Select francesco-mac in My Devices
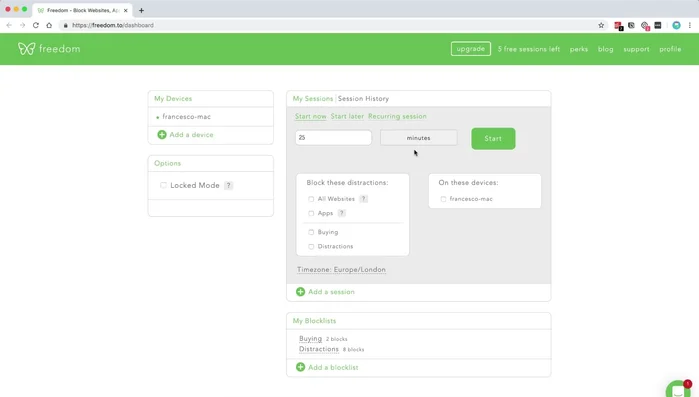The image size is (699, 397). click(x=186, y=117)
